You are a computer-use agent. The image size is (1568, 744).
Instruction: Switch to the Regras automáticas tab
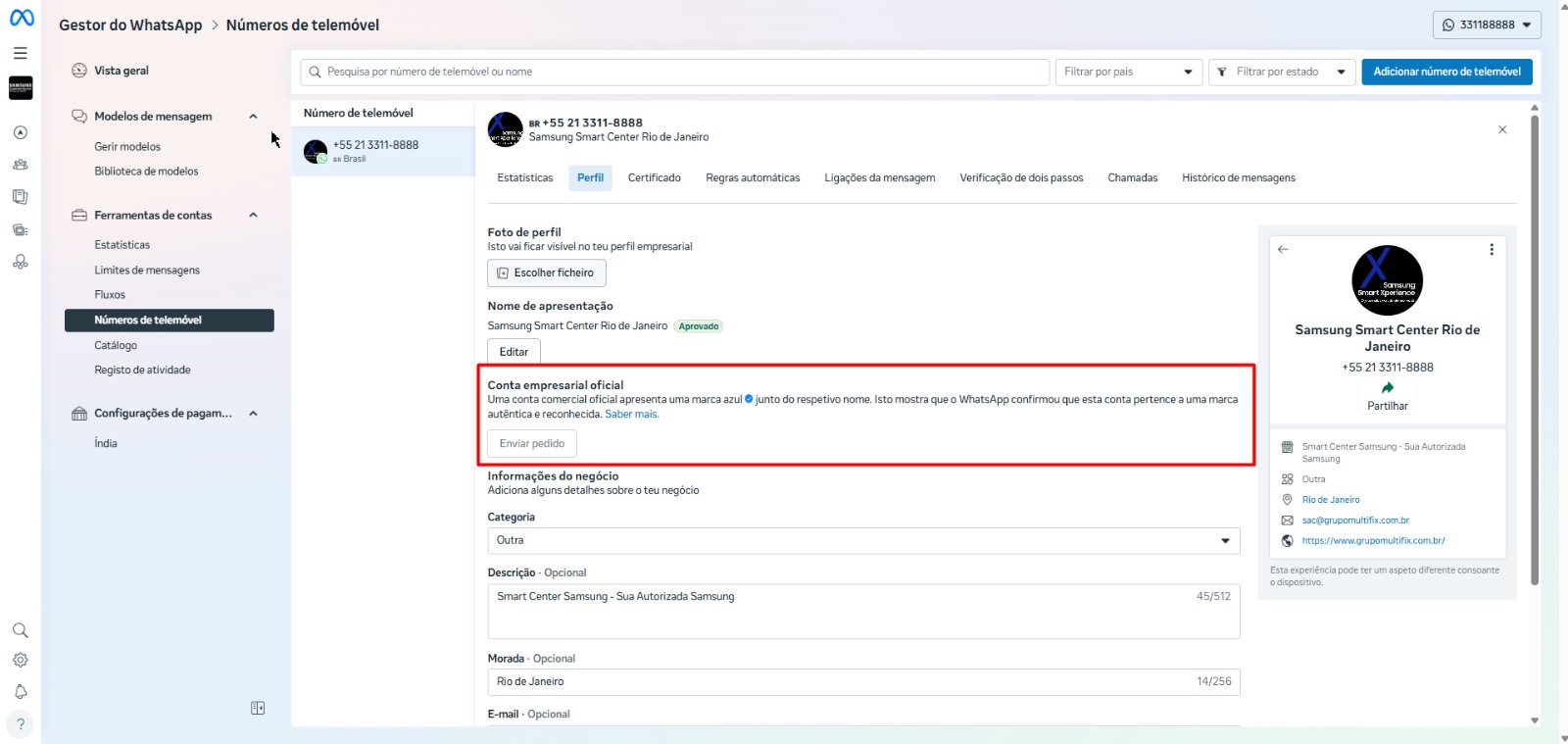click(753, 178)
